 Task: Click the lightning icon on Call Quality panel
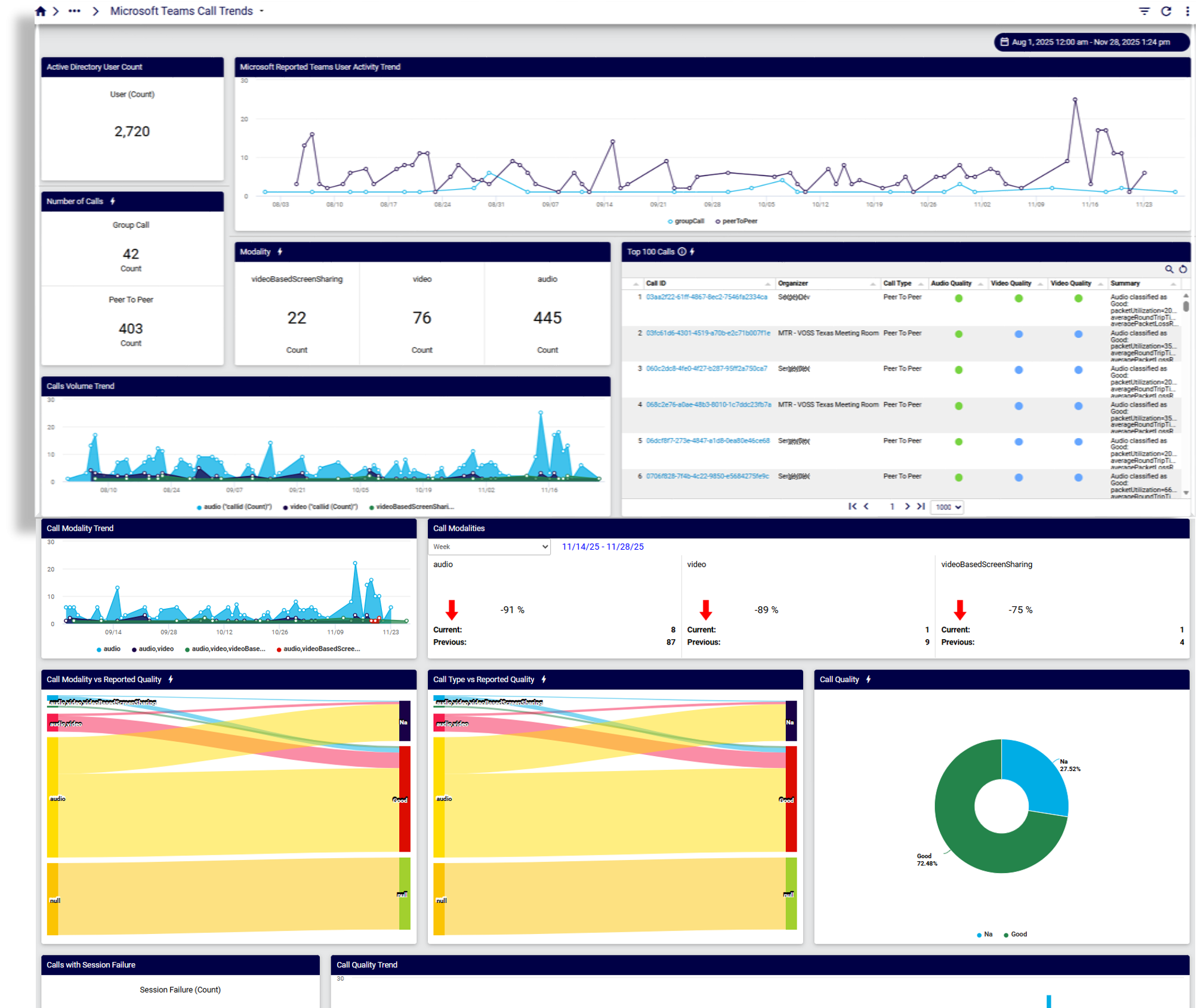pos(869,679)
